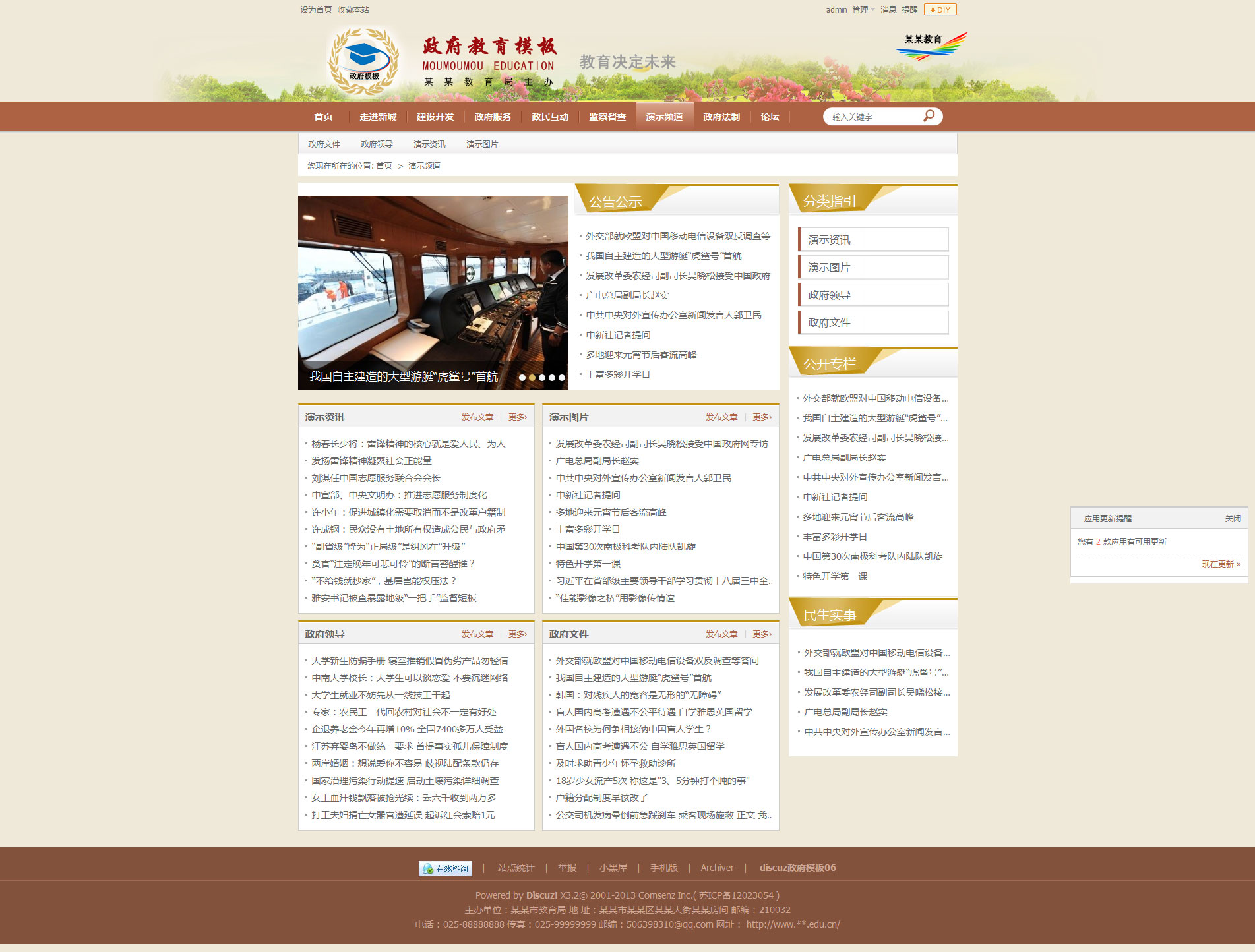
Task: Select the last carousel dot indicator
Action: 562,378
